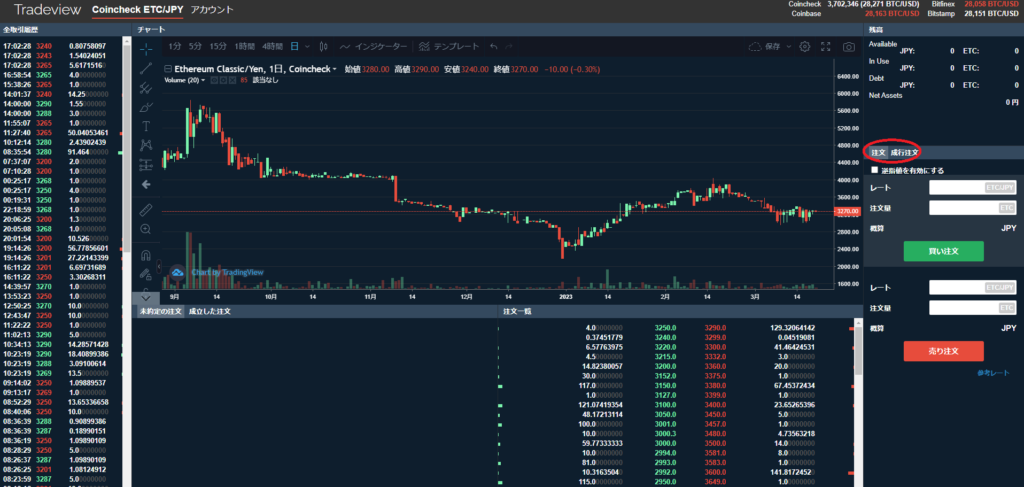Click the zoom in magnifier tool
Screen dimensions: 1024x487
[146, 229]
